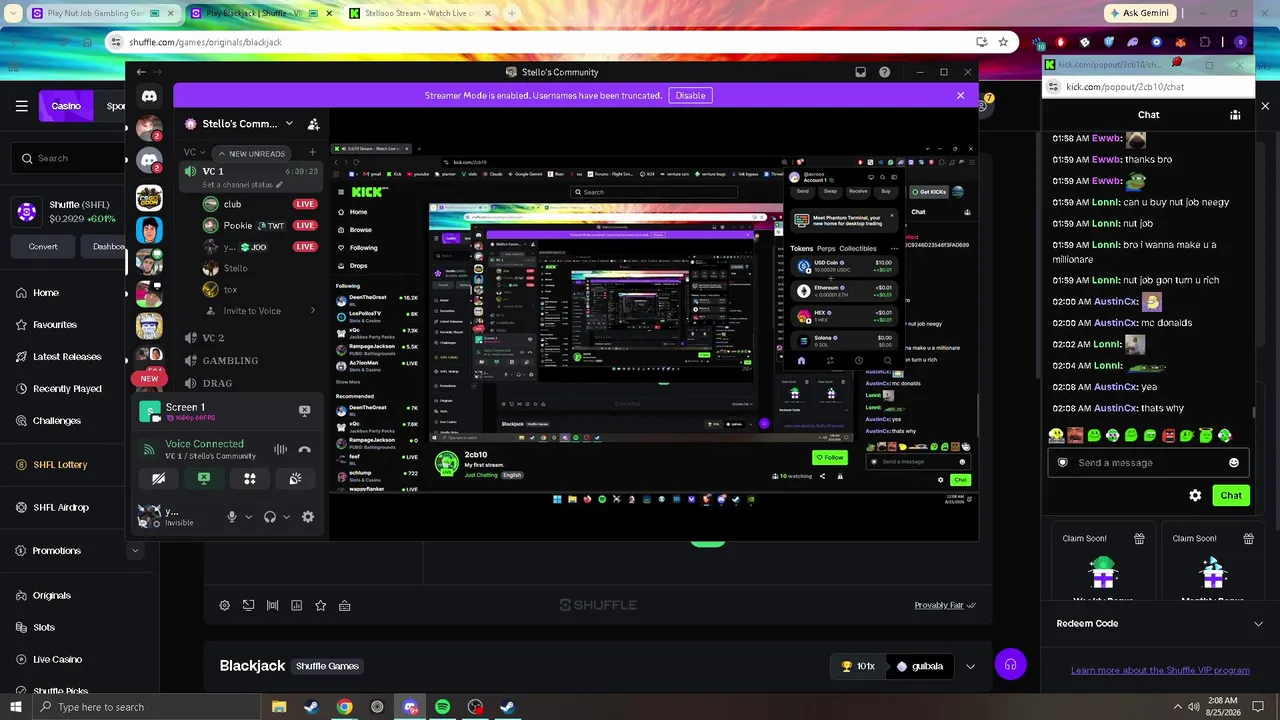The height and width of the screenshot is (720, 1280).
Task: Open emoji picker in Kick message box
Action: (x=1234, y=463)
